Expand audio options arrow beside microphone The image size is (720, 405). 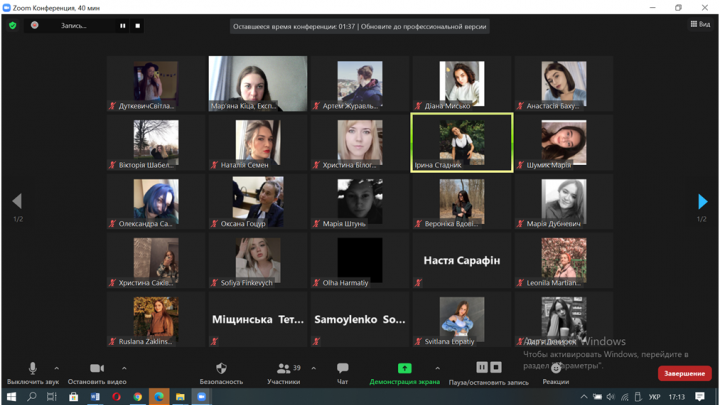coord(57,368)
